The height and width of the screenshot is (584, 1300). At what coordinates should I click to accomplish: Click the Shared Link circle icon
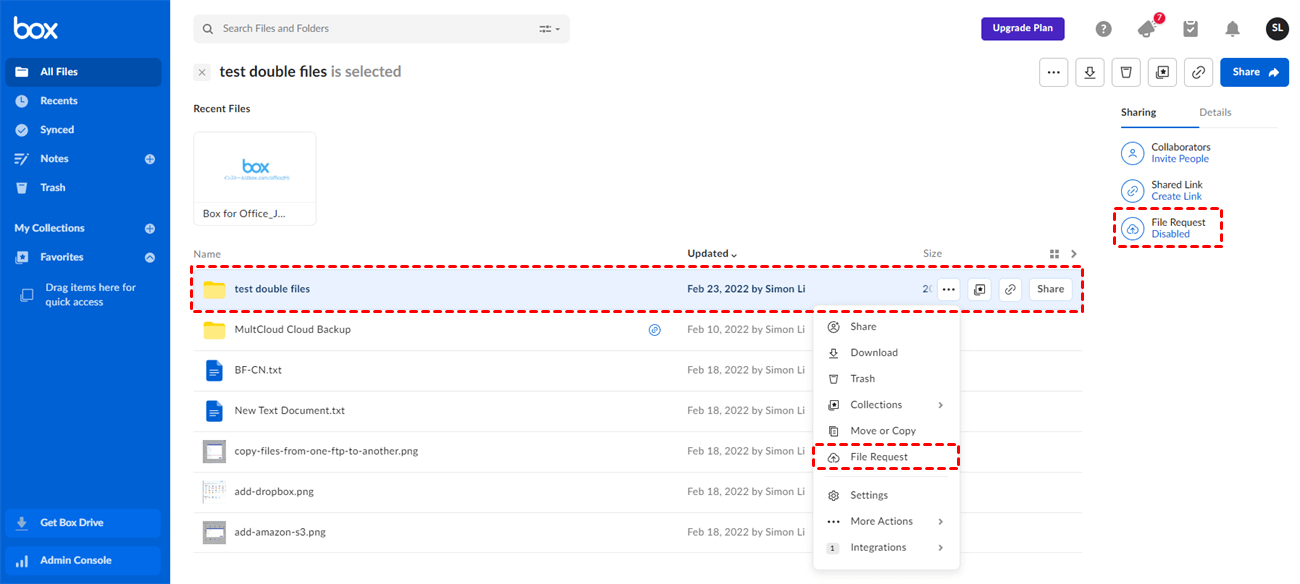pyautogui.click(x=1132, y=191)
